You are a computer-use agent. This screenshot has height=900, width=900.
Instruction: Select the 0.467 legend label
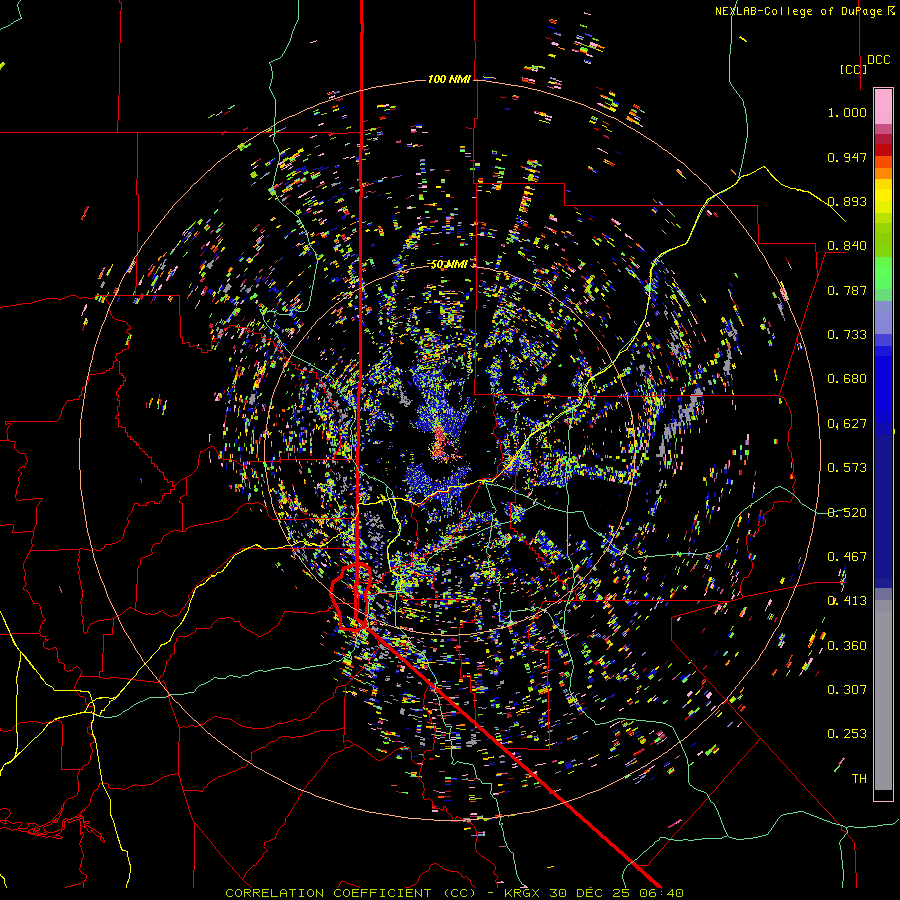point(847,557)
